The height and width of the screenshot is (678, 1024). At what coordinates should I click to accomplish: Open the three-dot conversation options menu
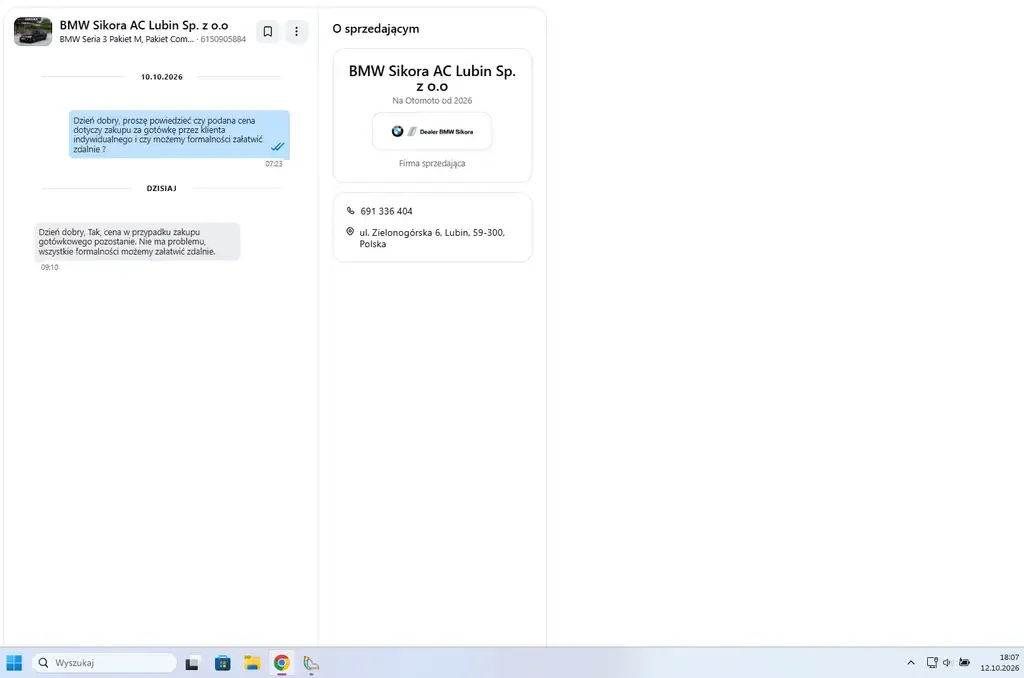pos(296,31)
